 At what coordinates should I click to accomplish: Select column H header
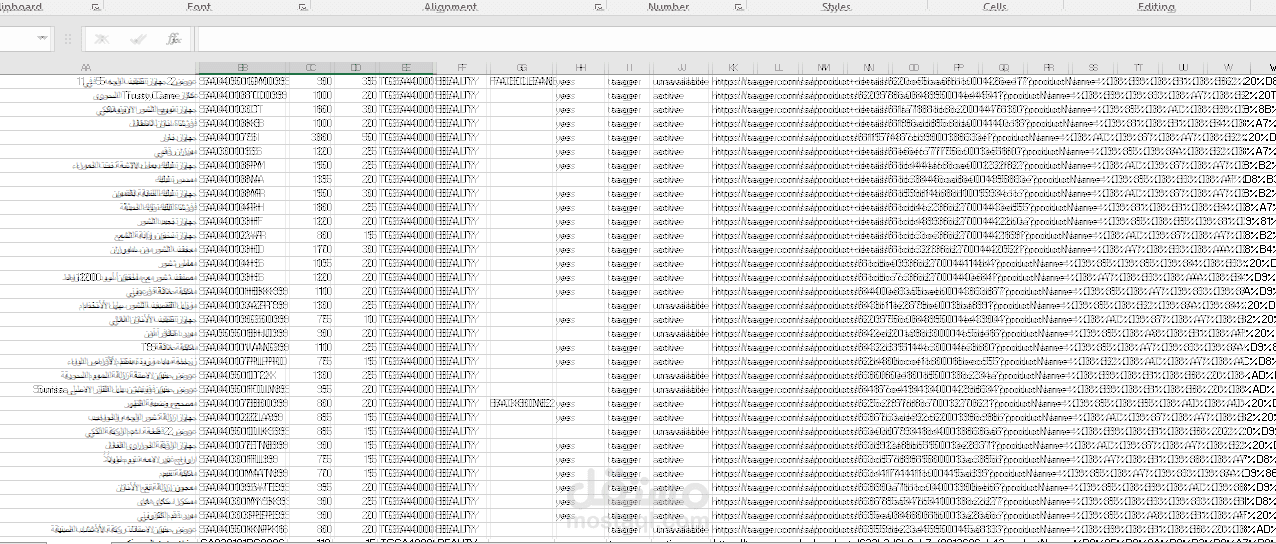coord(581,67)
